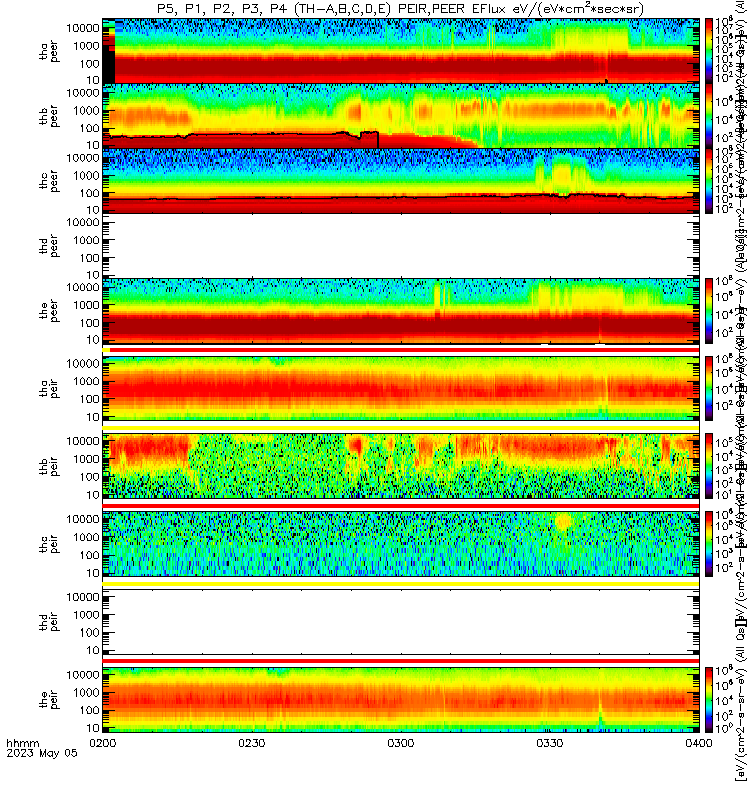750x800 pixels.
Task: Select the 'thb peir' panel label
Action: click(x=49, y=466)
